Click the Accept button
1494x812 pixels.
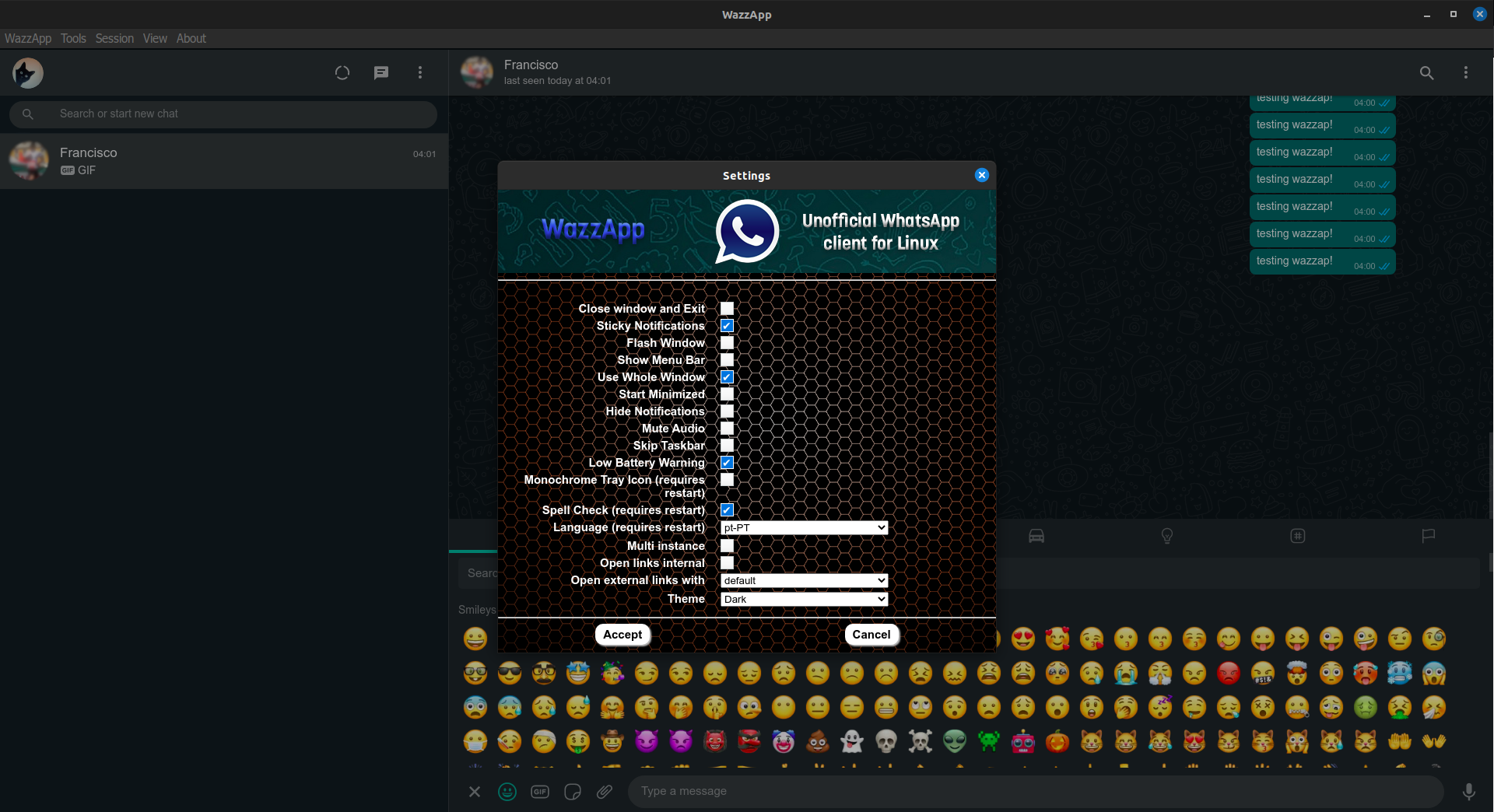(622, 635)
